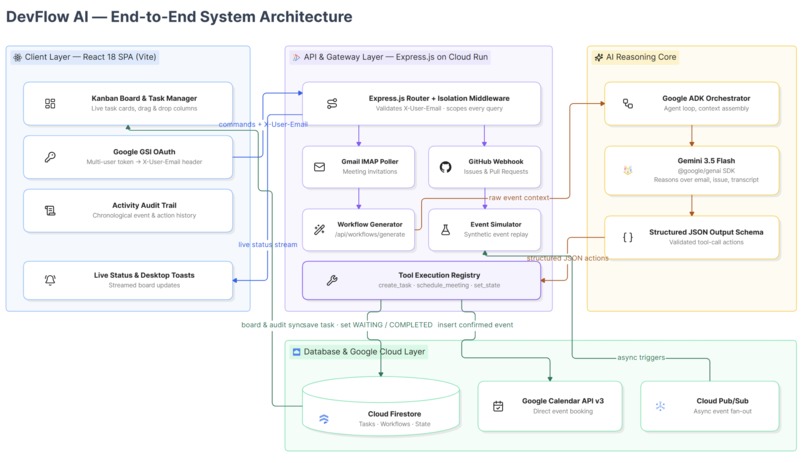Screen dimensions: 806x463
Task: Select the GitHub Webhook node
Action: point(484,167)
